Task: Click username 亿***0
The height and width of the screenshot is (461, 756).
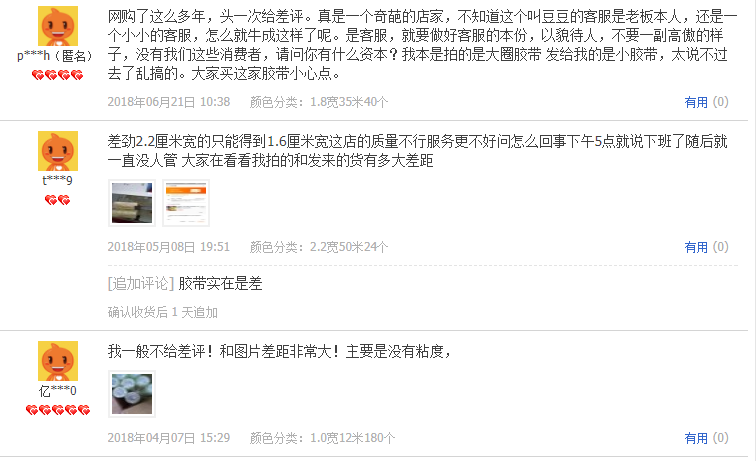Action: 57,391
